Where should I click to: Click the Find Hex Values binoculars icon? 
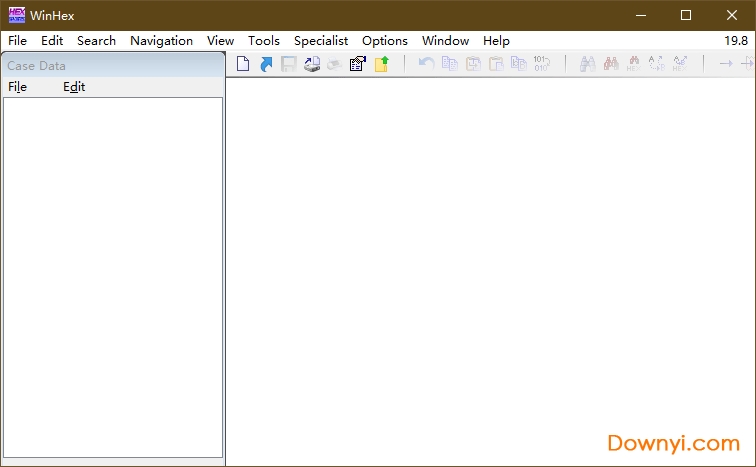[633, 64]
